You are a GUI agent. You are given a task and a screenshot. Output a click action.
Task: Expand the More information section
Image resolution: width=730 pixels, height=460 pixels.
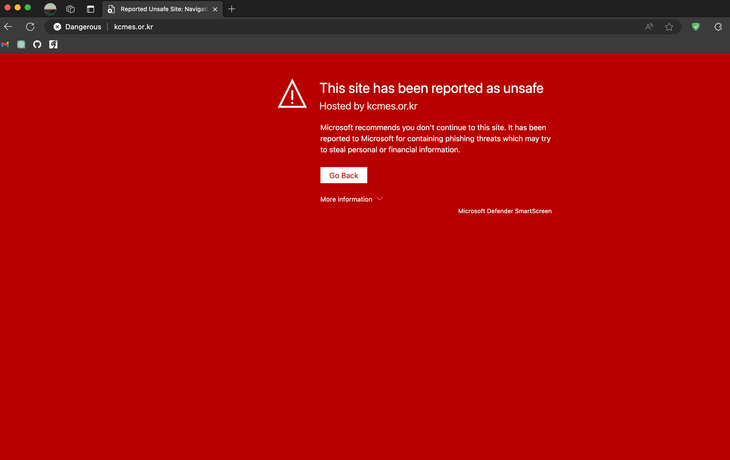[x=351, y=199]
